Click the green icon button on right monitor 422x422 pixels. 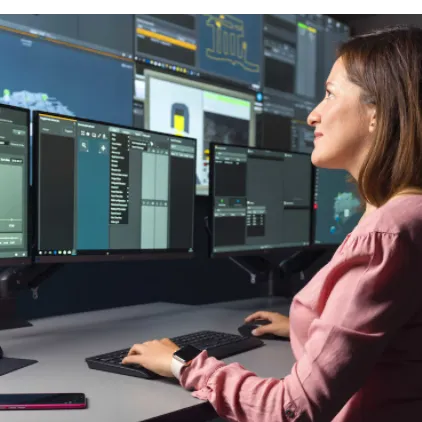point(222,202)
